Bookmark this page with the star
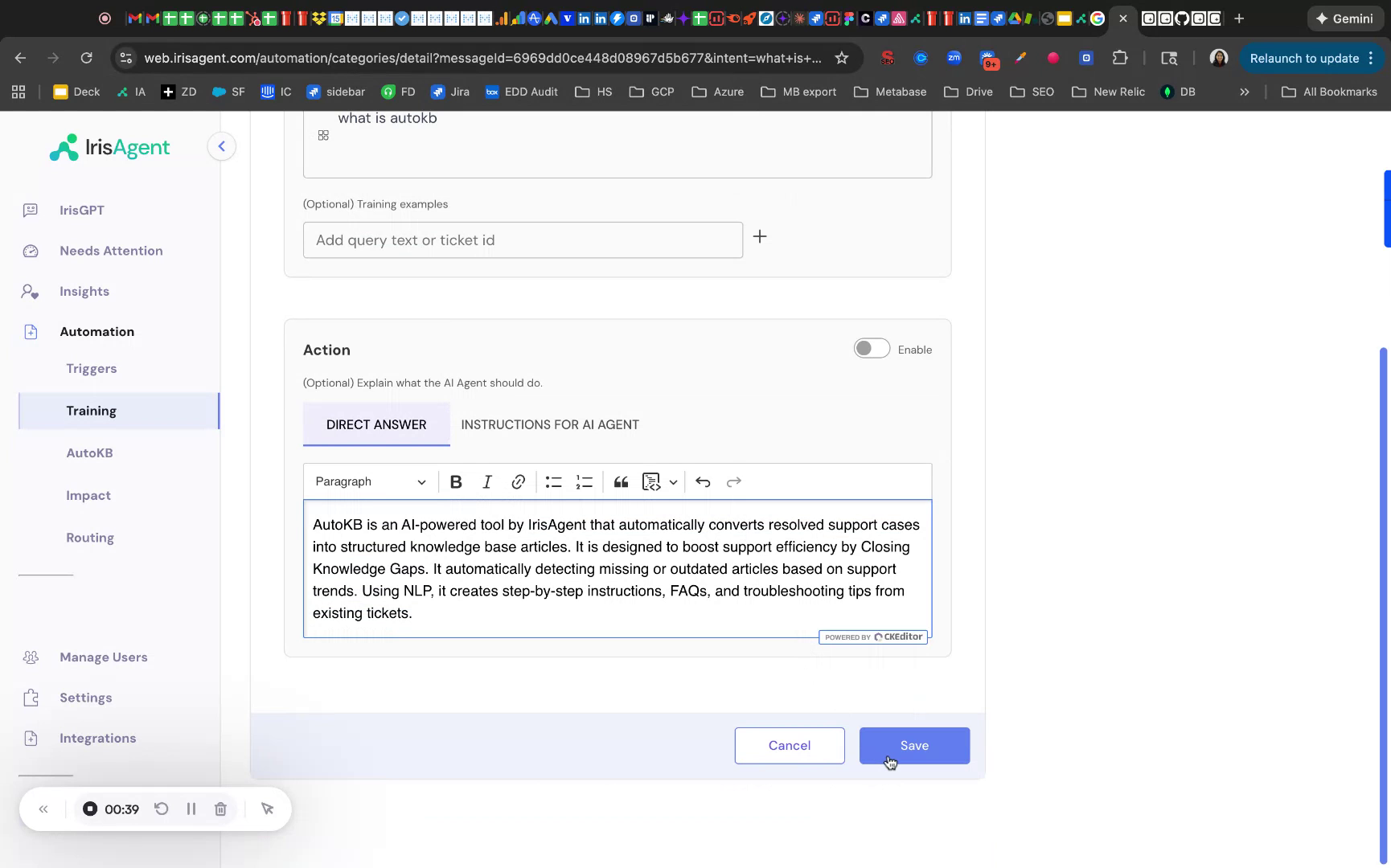 [x=842, y=58]
